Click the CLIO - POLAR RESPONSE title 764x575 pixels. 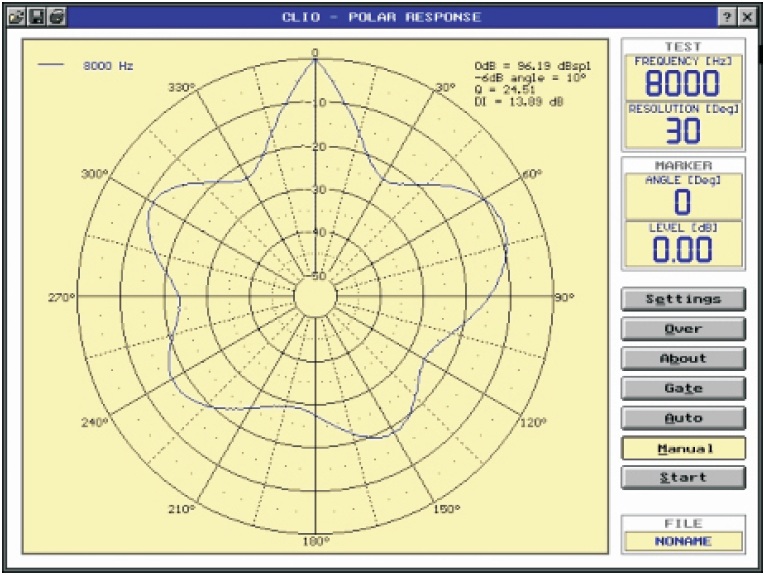(x=382, y=17)
